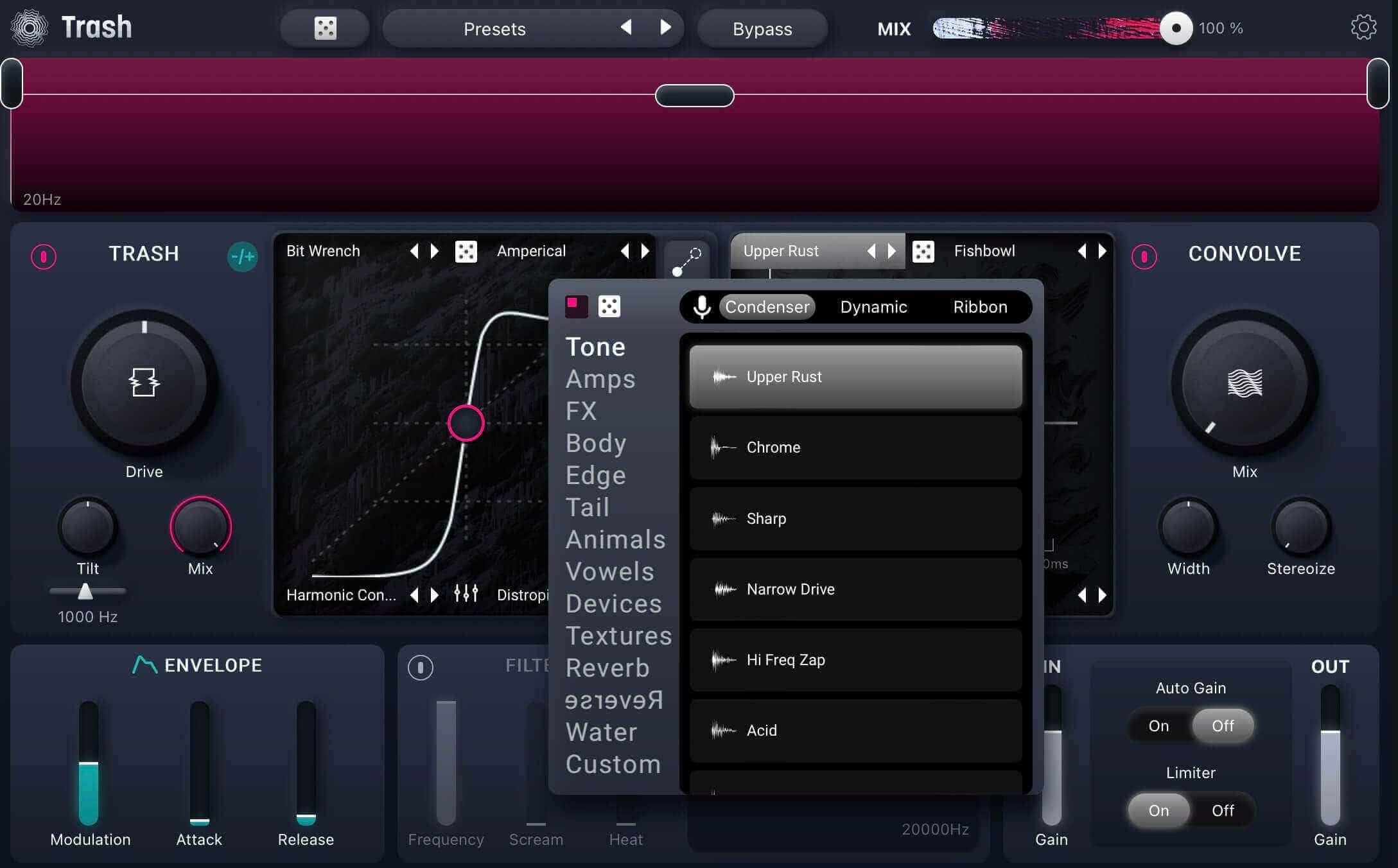The height and width of the screenshot is (868, 1398).
Task: Click the dice between Bit Wrench and Amperical
Action: click(466, 251)
